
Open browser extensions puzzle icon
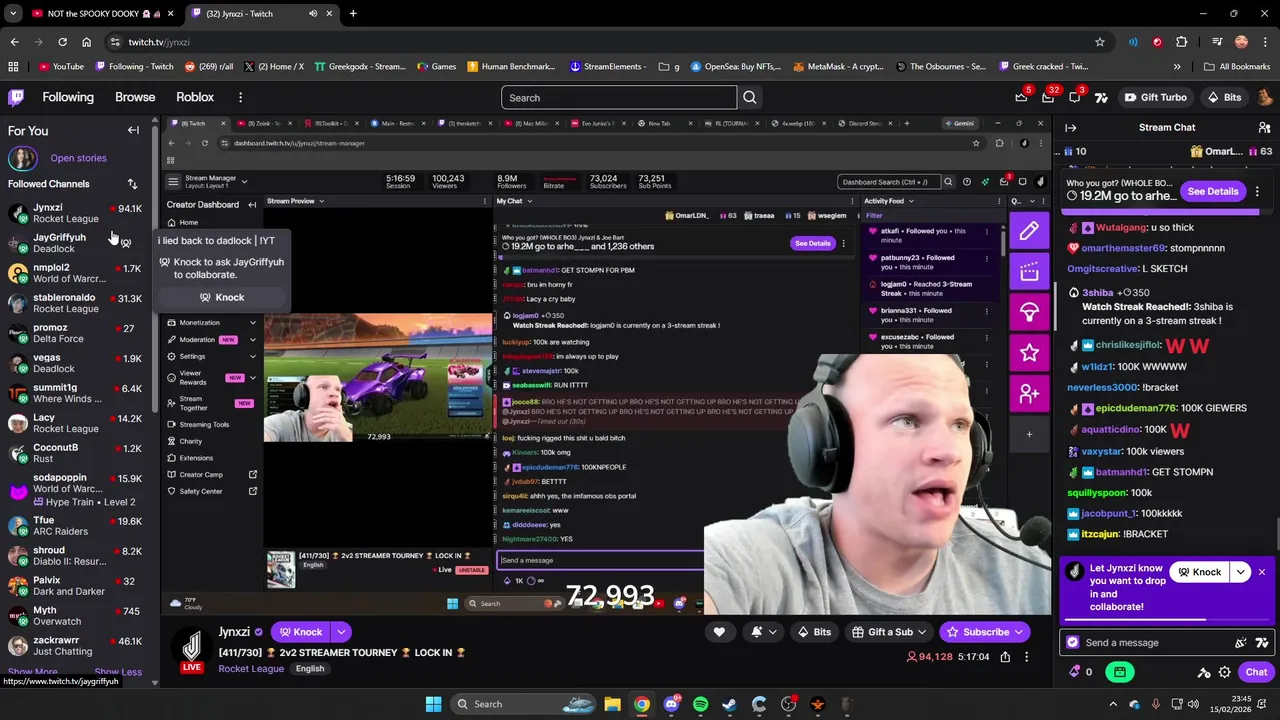tap(1181, 42)
